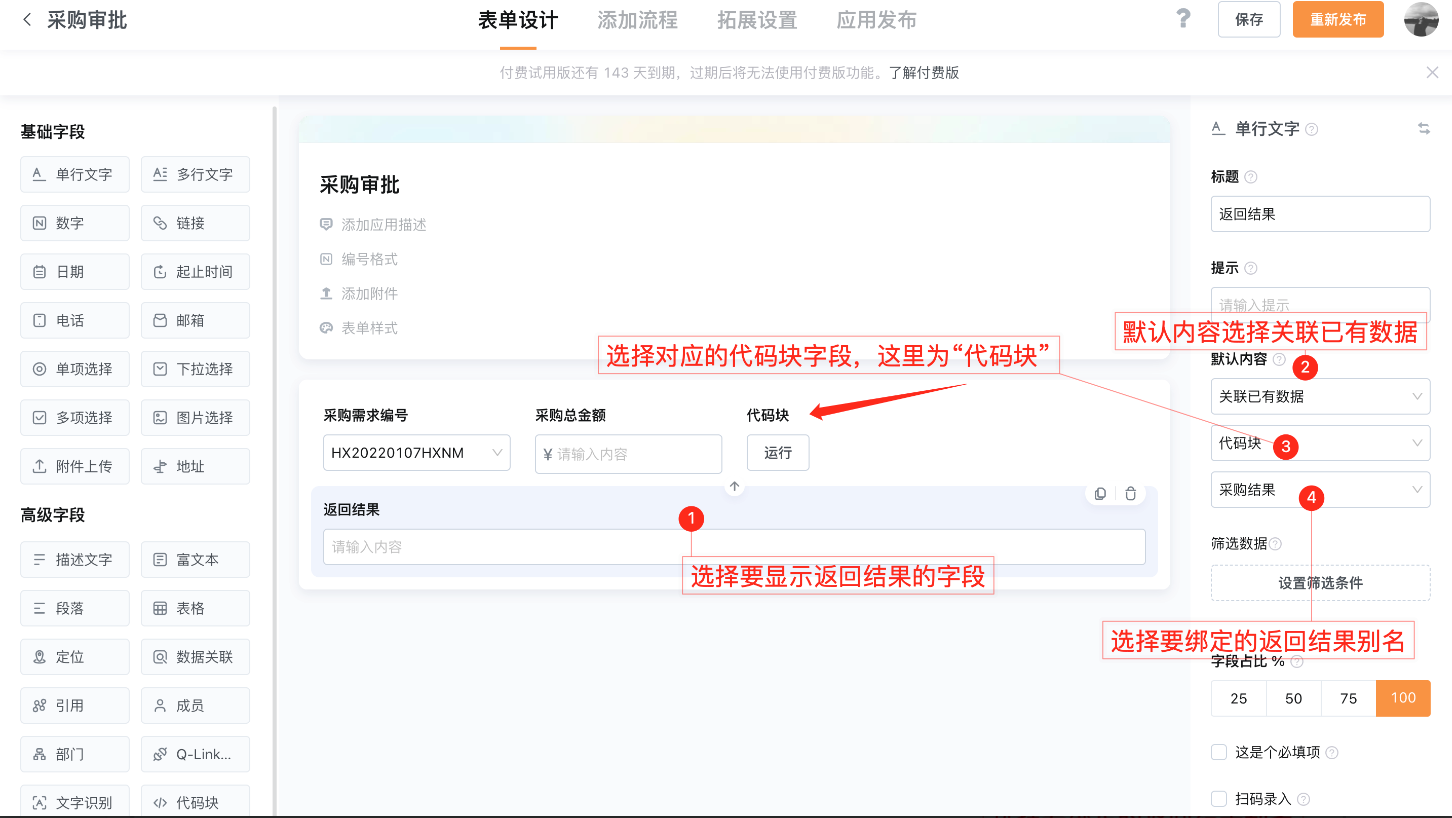Add 数字 field from the palette
Image resolution: width=1452 pixels, height=818 pixels.
[75, 223]
